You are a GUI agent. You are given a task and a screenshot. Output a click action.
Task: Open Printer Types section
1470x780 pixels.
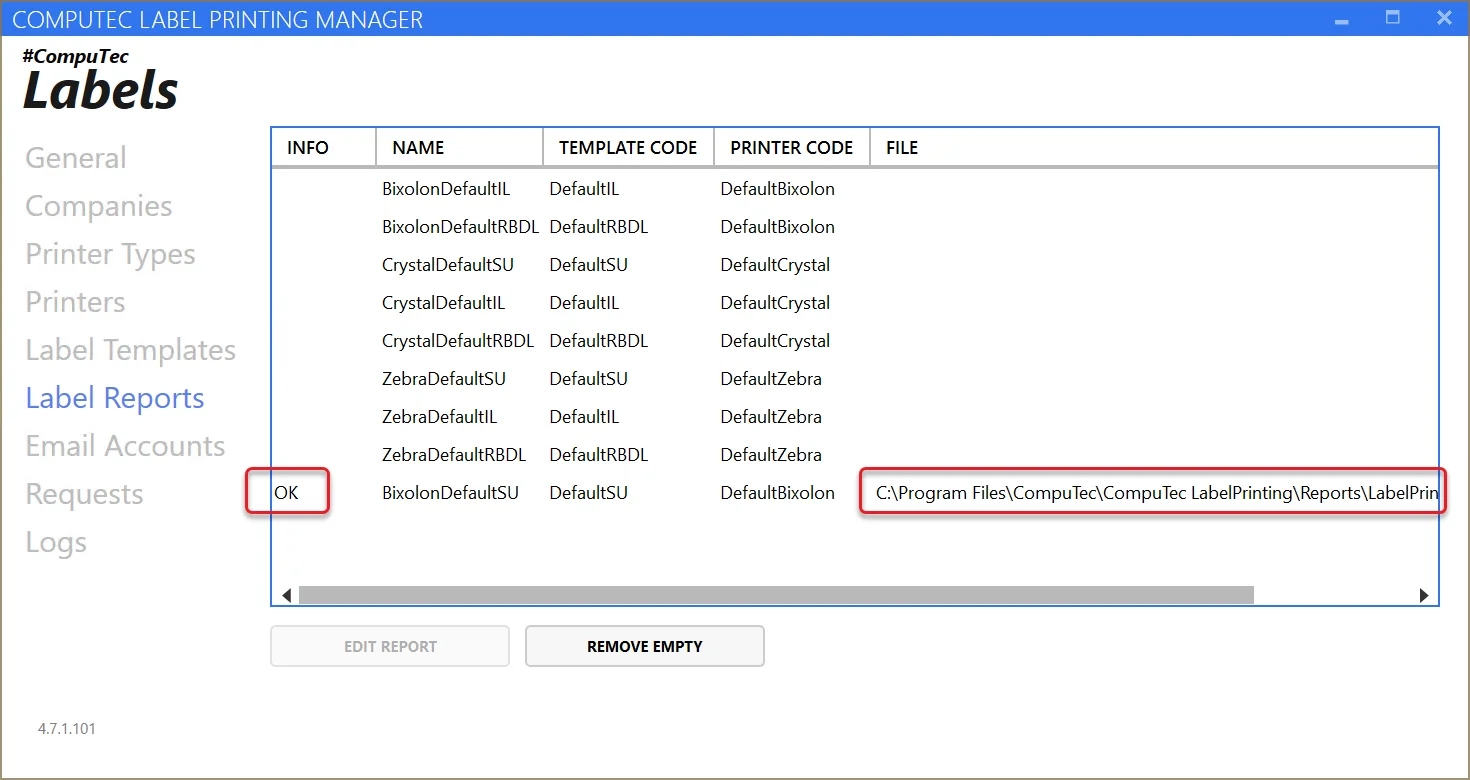(110, 254)
